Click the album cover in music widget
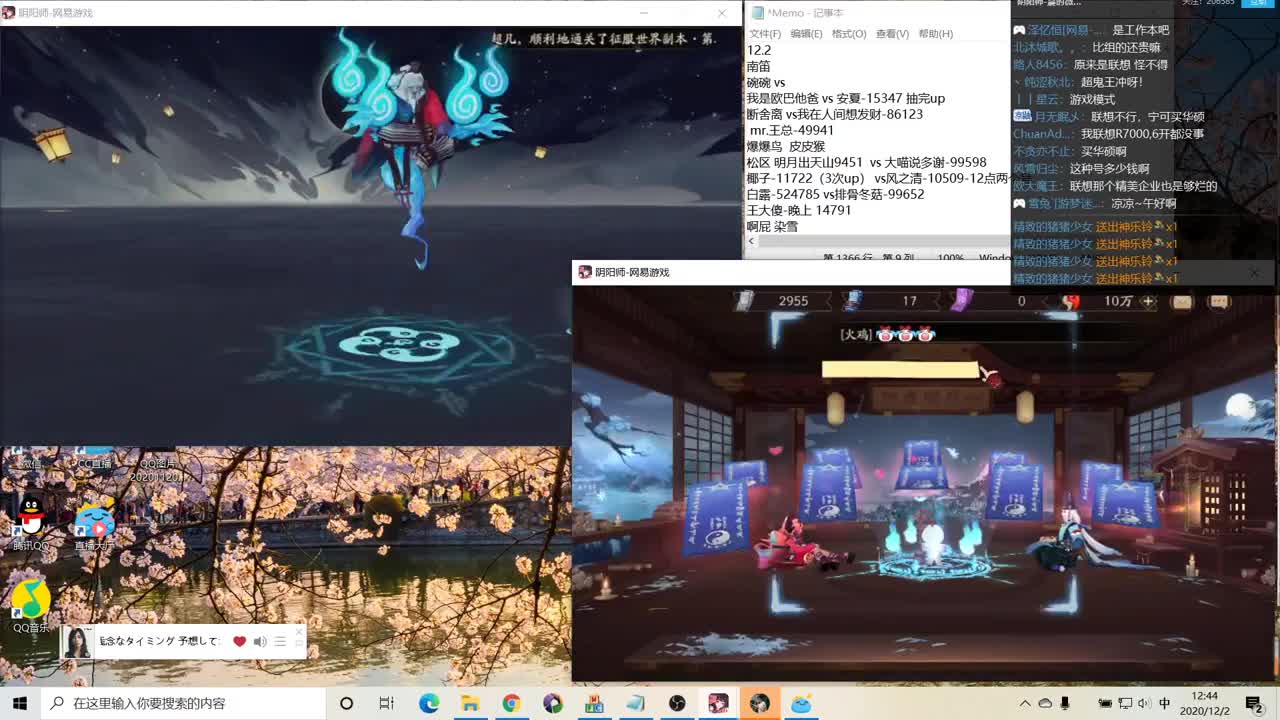The image size is (1280, 720). [x=78, y=642]
